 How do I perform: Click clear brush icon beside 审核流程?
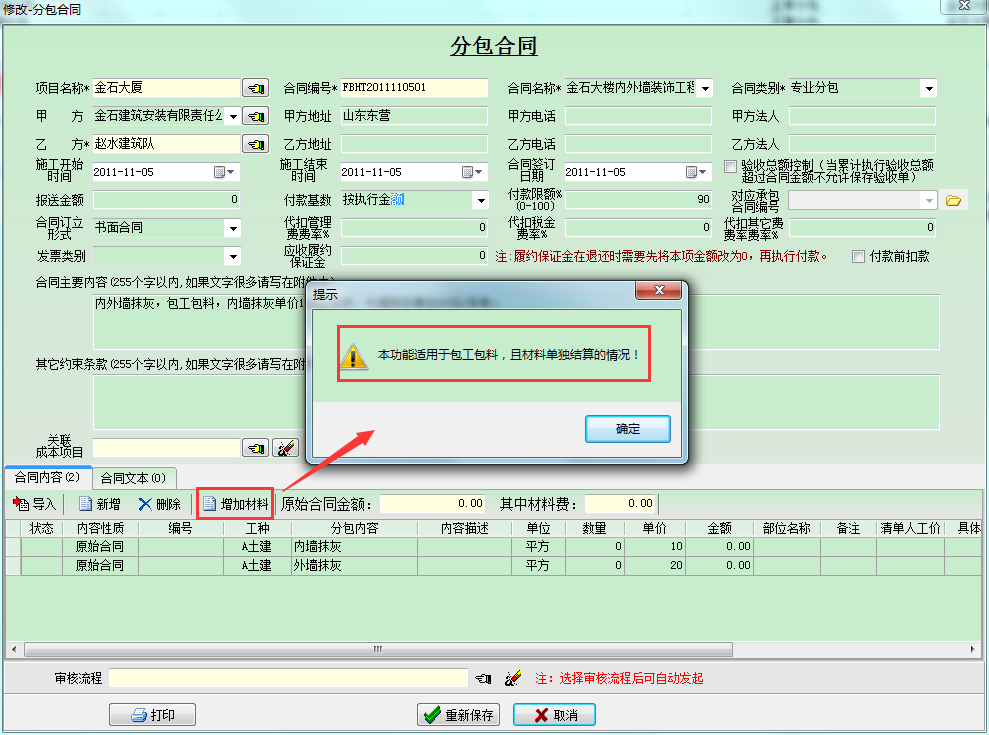pyautogui.click(x=513, y=679)
